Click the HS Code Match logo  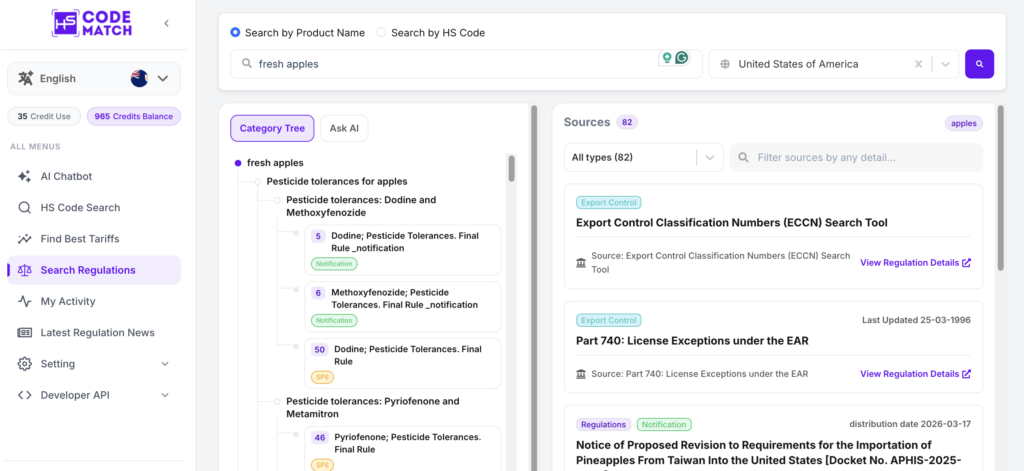(x=92, y=23)
